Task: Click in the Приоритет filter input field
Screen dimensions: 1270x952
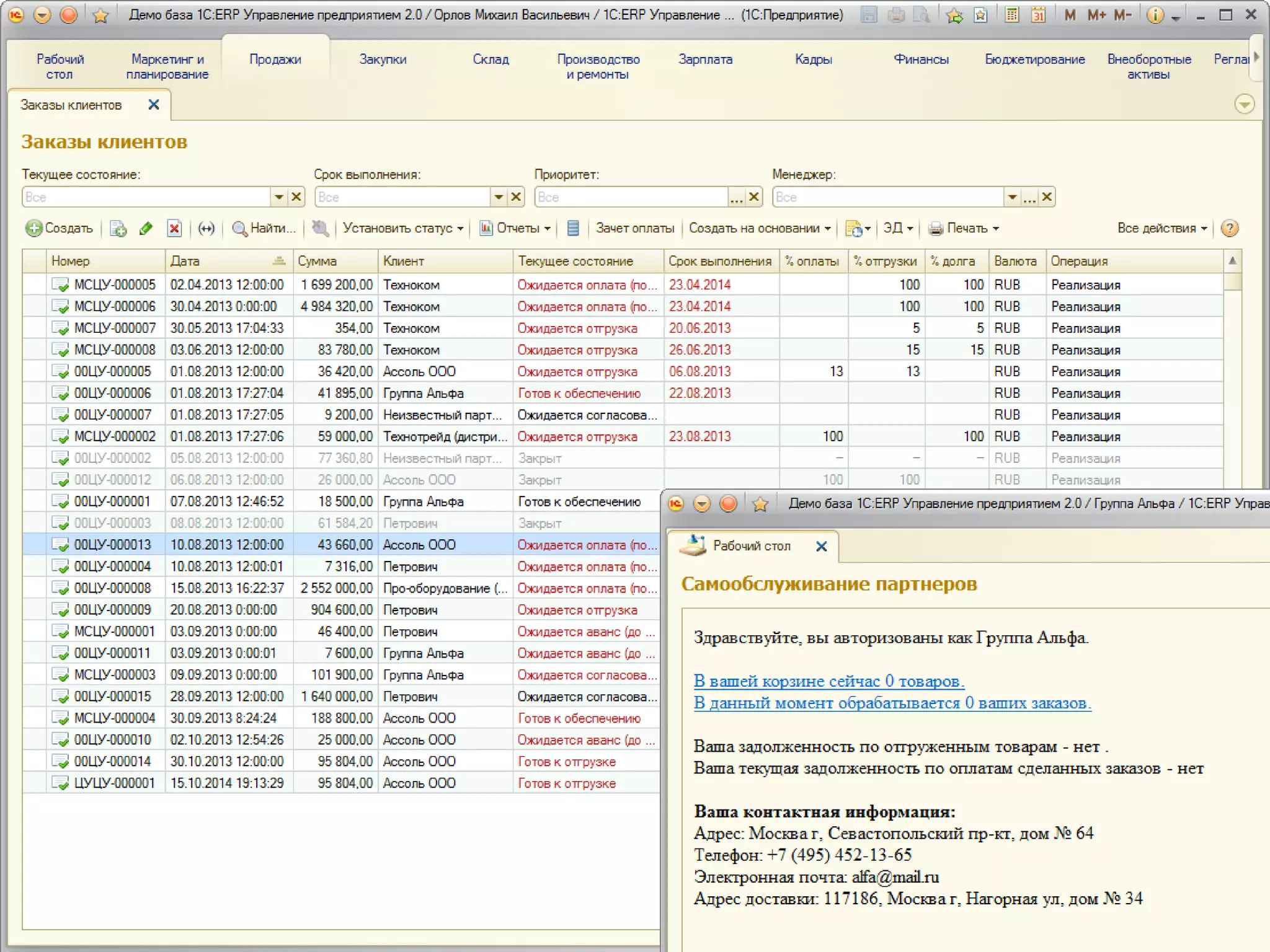Action: 629,197
